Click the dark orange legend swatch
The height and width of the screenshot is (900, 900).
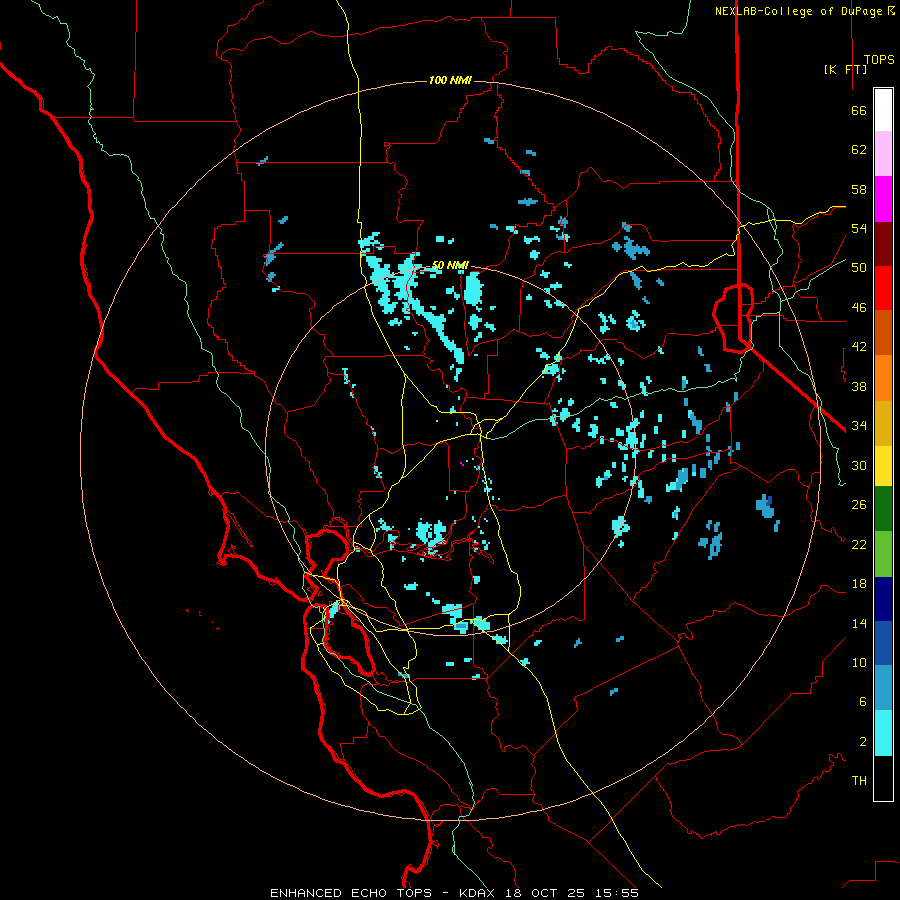coord(883,333)
